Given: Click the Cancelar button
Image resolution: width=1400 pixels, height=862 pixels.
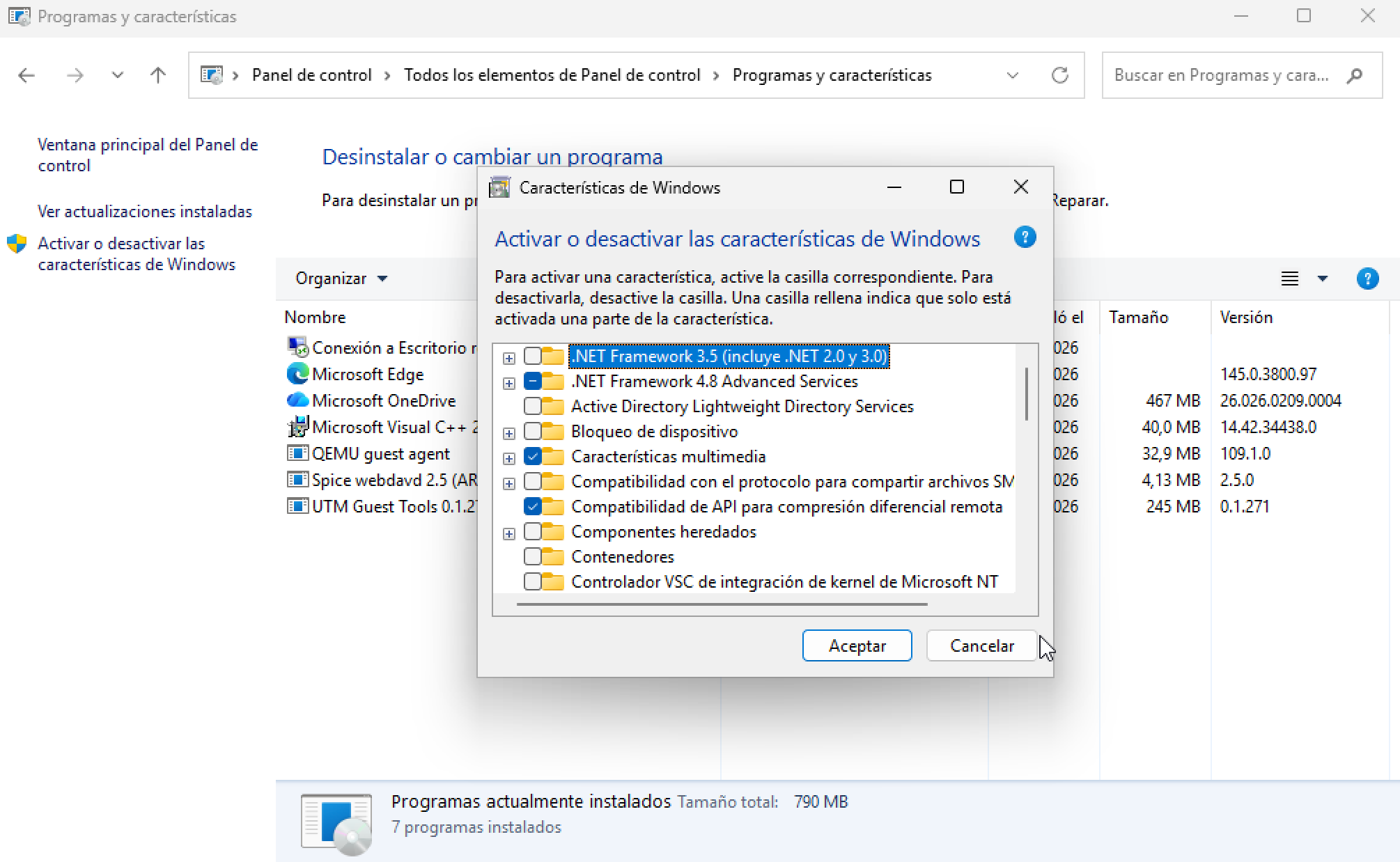Looking at the screenshot, I should point(981,645).
